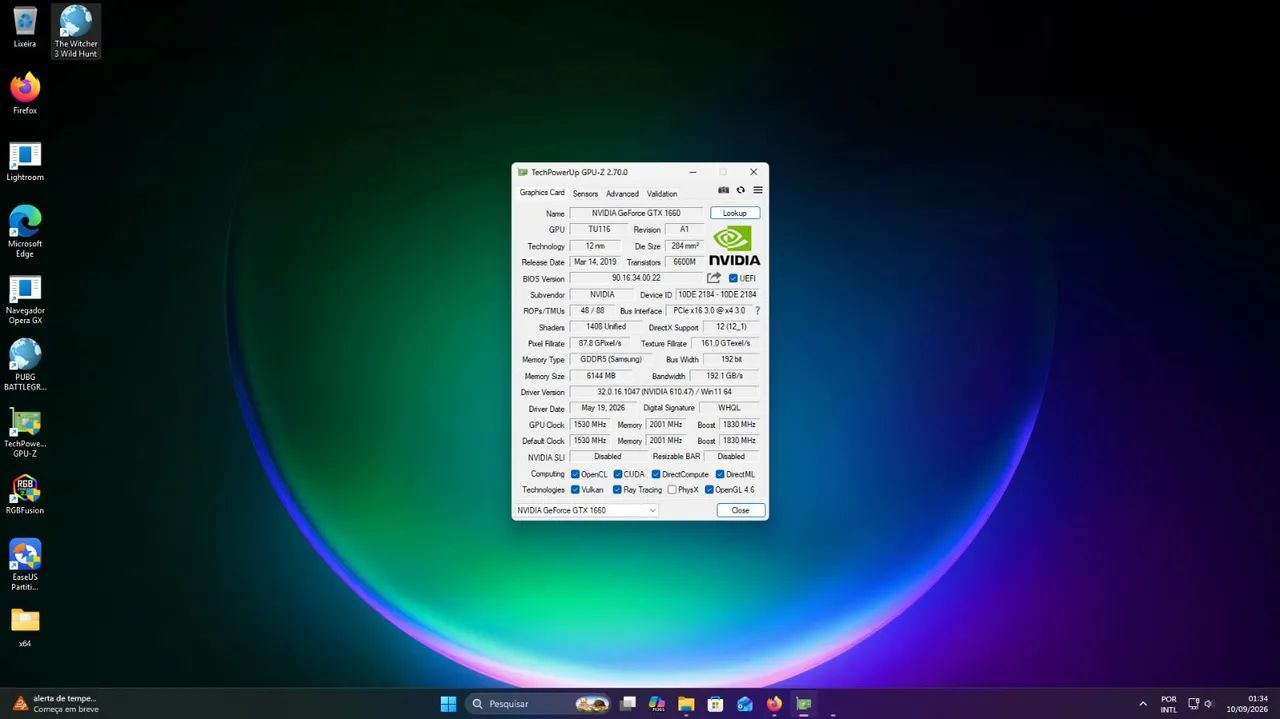Open the Copilot taskbar icon
The width and height of the screenshot is (1280, 719).
click(x=657, y=703)
